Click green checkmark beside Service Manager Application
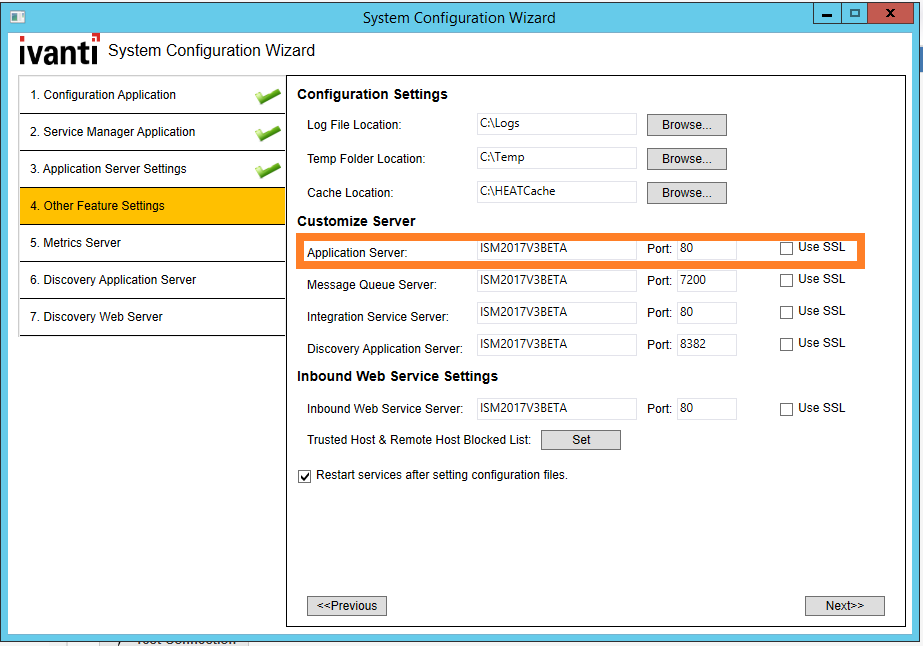 (267, 133)
